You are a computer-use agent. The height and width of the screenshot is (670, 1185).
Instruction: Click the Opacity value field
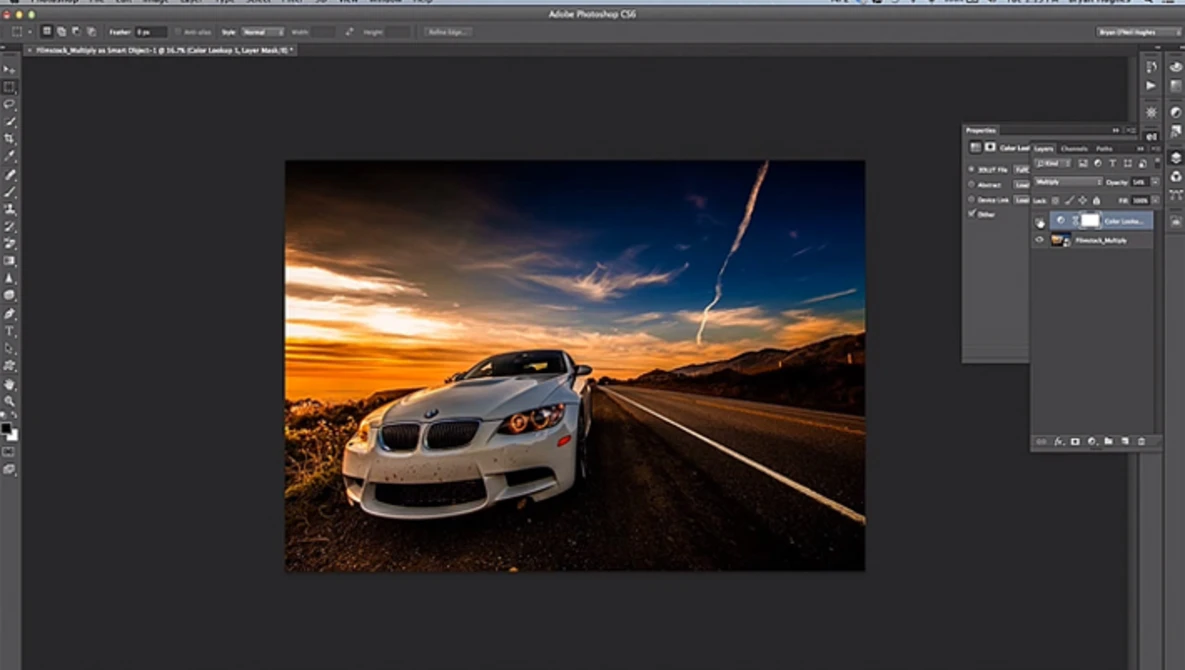click(x=1140, y=182)
